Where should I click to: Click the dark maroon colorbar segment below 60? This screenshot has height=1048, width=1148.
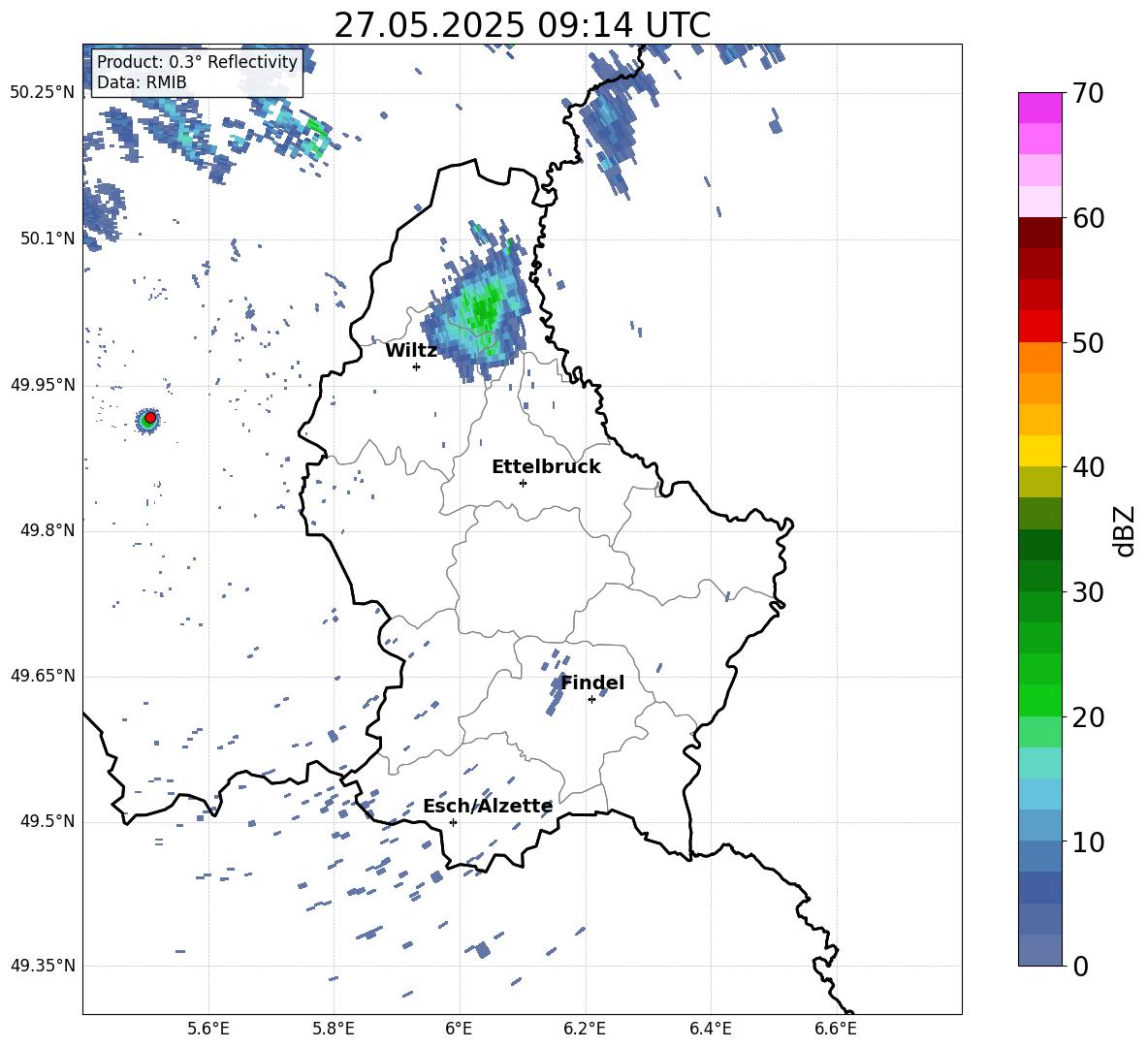(x=1040, y=232)
